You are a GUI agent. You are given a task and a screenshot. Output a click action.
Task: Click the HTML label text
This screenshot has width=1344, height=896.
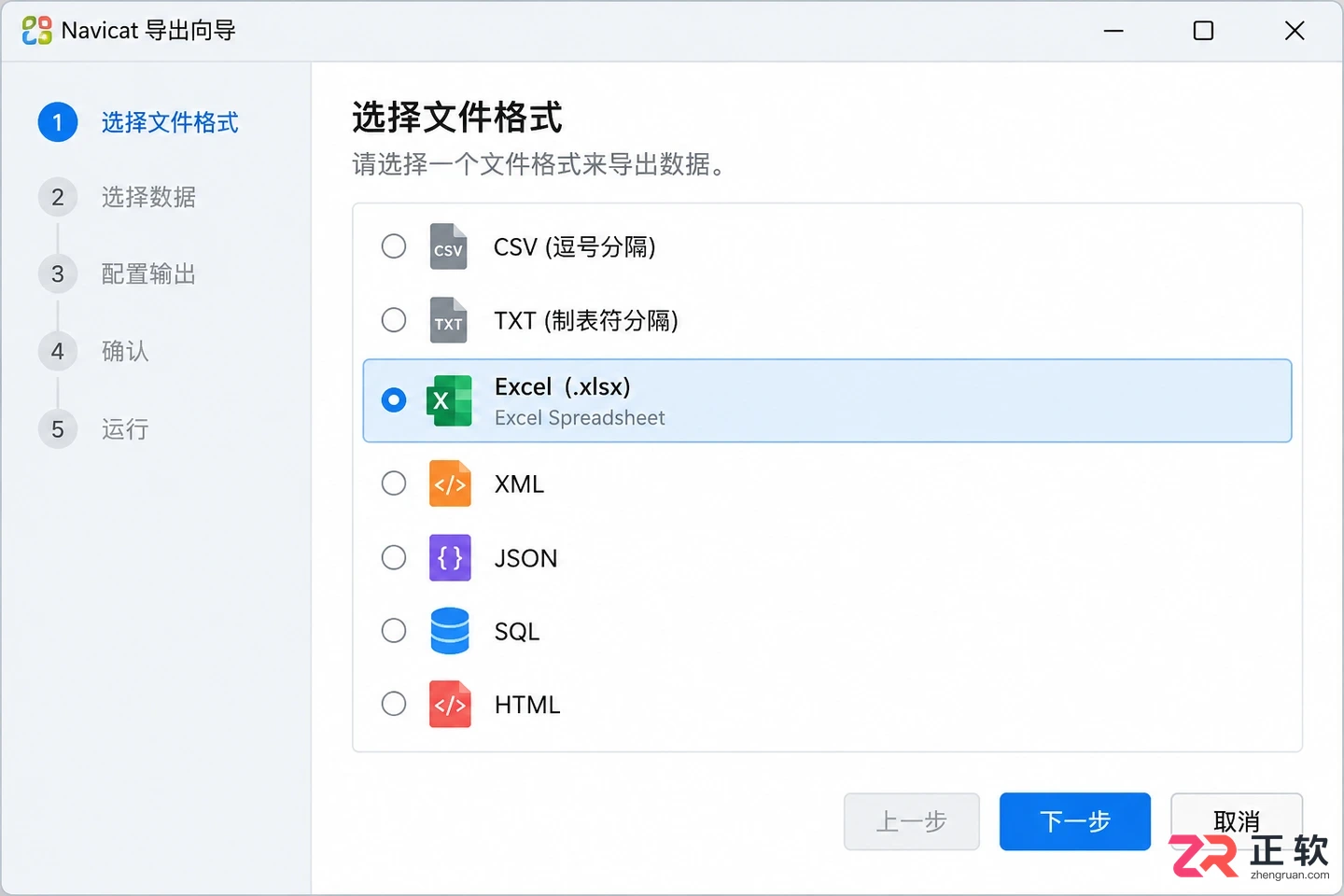[527, 705]
